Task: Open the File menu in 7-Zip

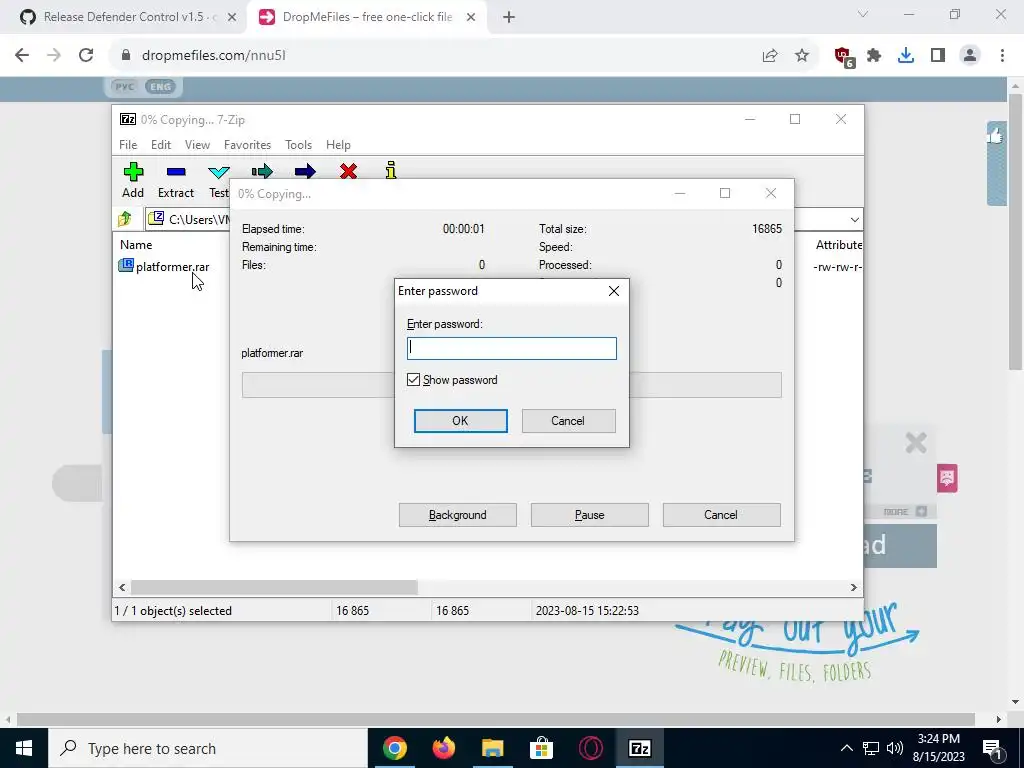Action: pyautogui.click(x=128, y=144)
